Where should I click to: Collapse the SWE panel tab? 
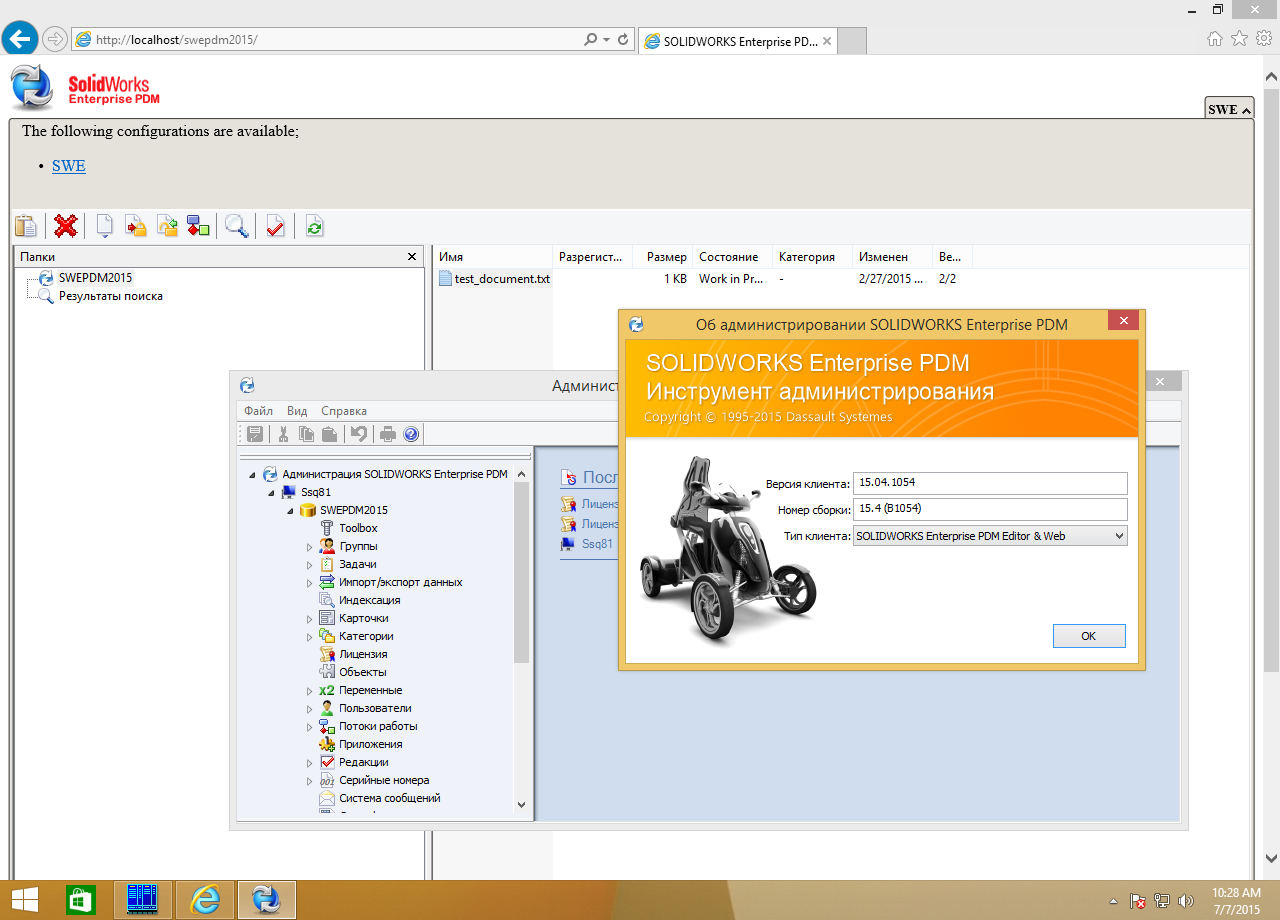(1229, 109)
